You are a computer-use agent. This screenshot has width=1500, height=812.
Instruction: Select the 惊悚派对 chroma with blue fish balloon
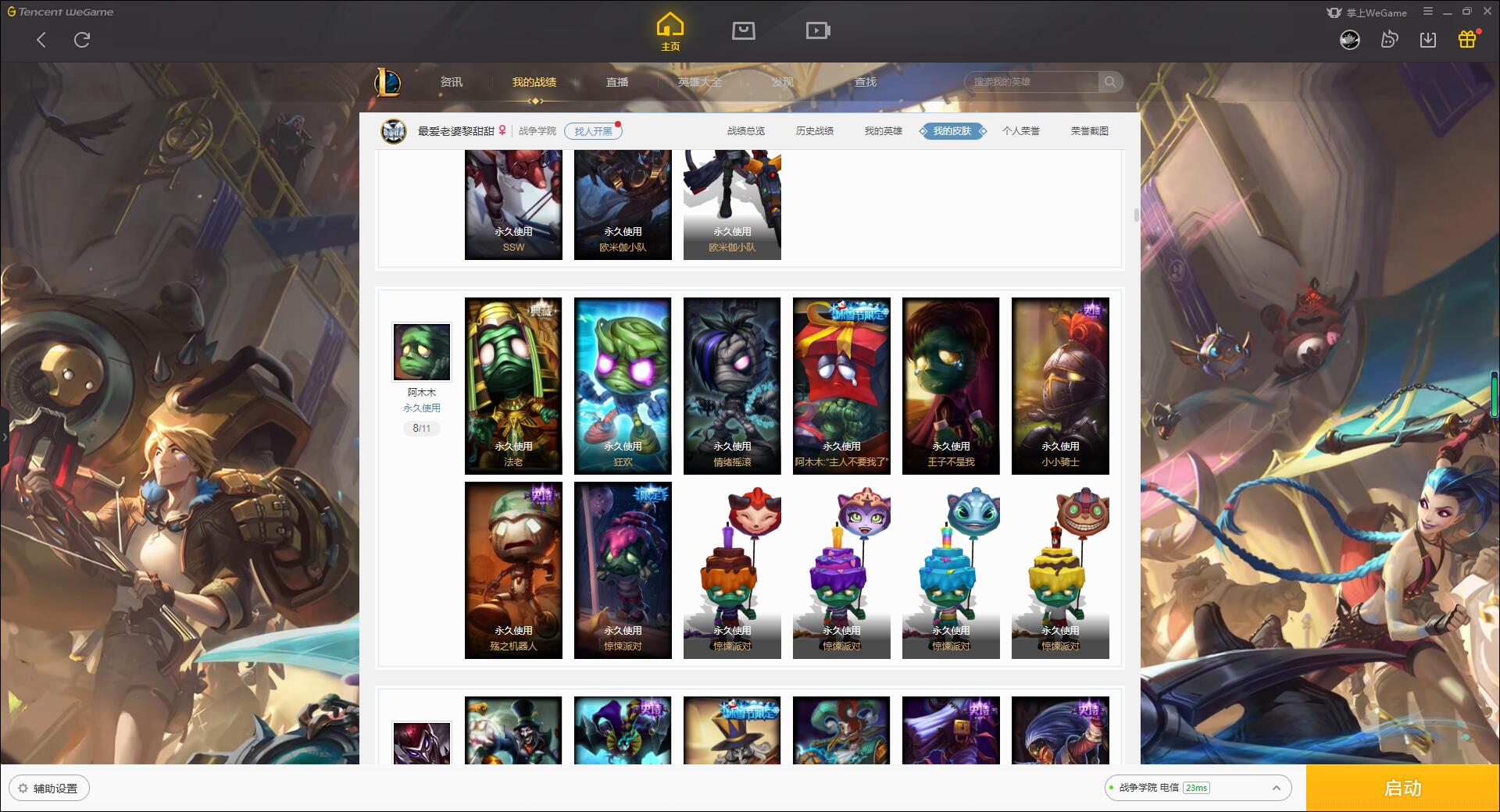click(951, 570)
